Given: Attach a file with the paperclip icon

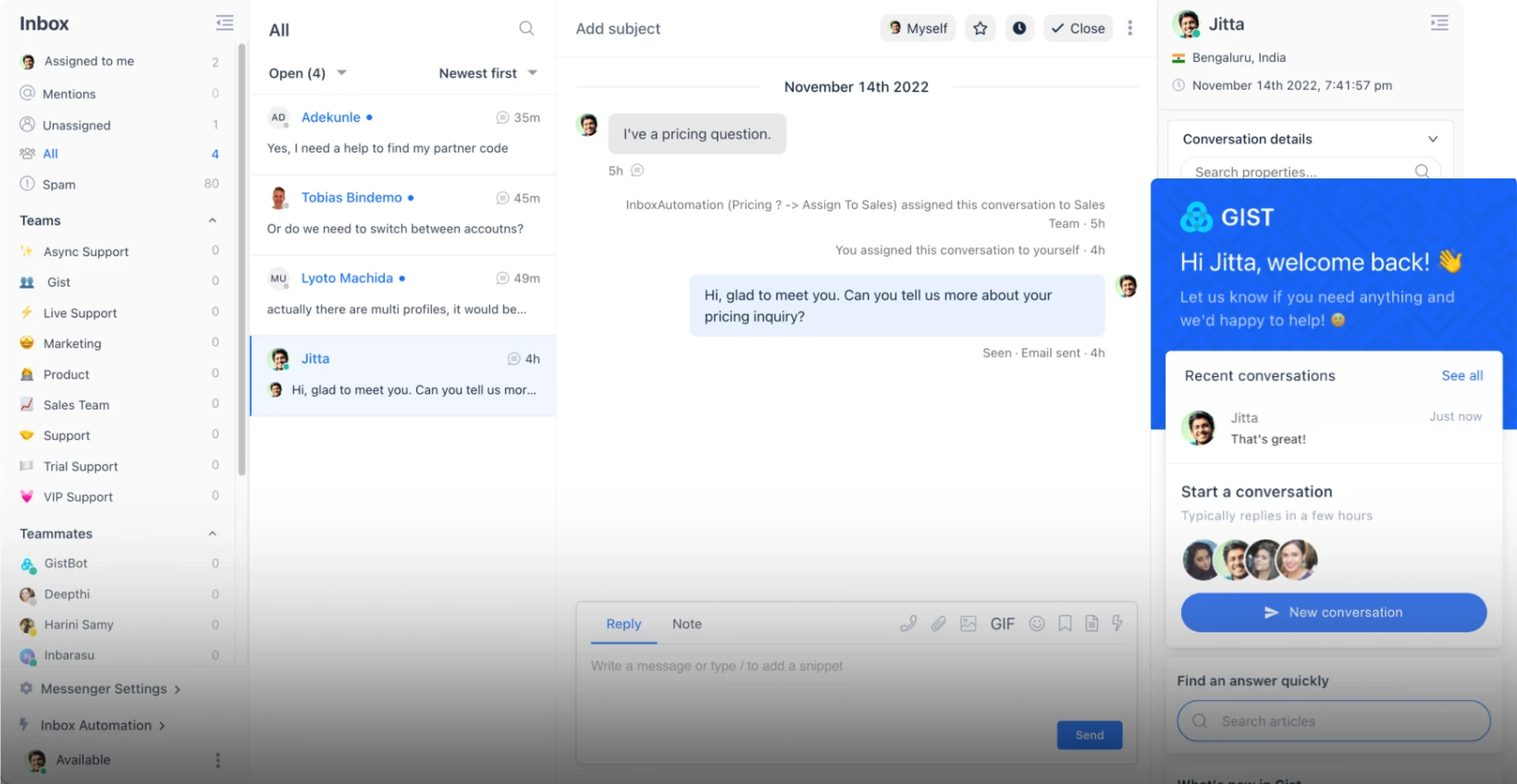Looking at the screenshot, I should coord(938,624).
